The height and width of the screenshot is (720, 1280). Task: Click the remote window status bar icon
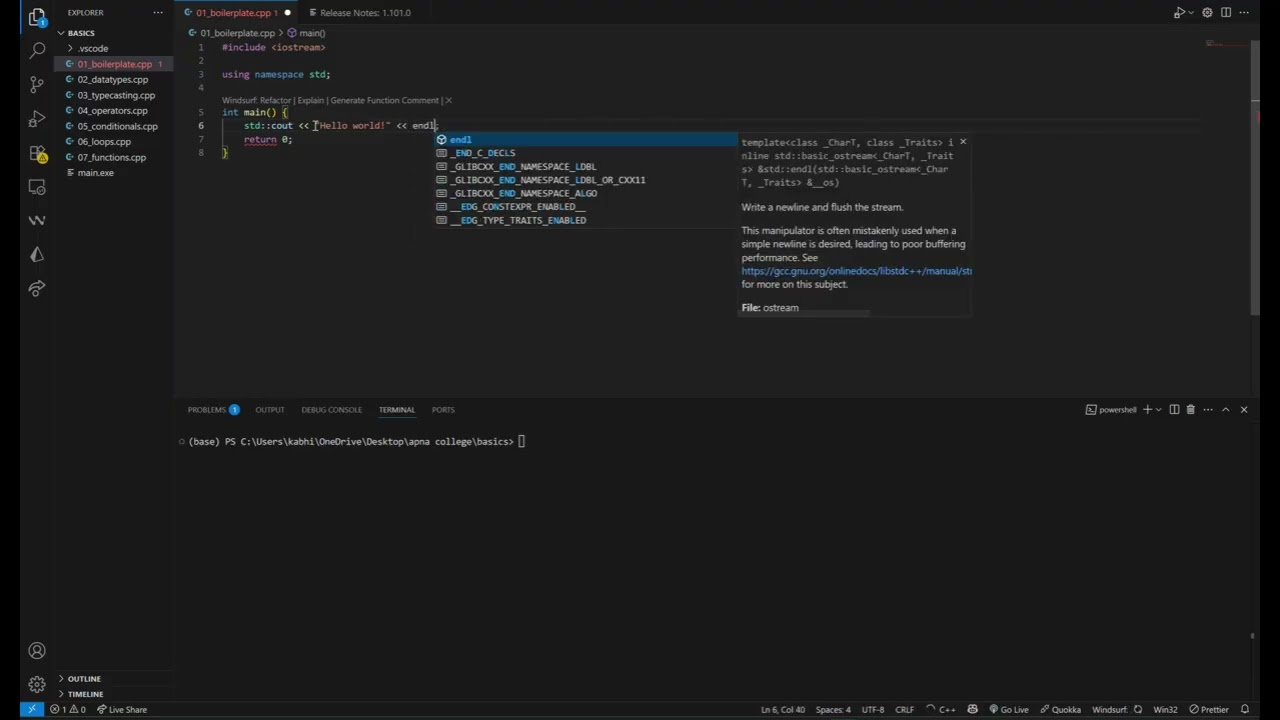click(x=31, y=709)
